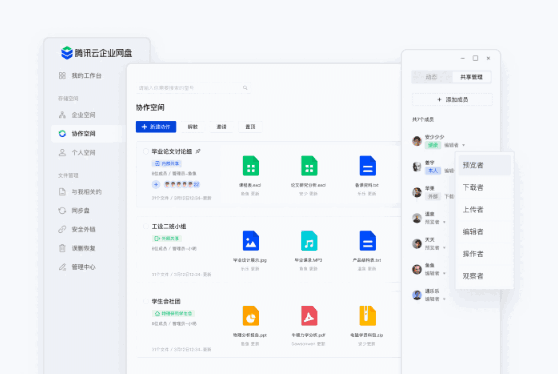Screen dimensions: 558x374
Task: Open 我的工作台 in the sidebar
Action: point(80,75)
